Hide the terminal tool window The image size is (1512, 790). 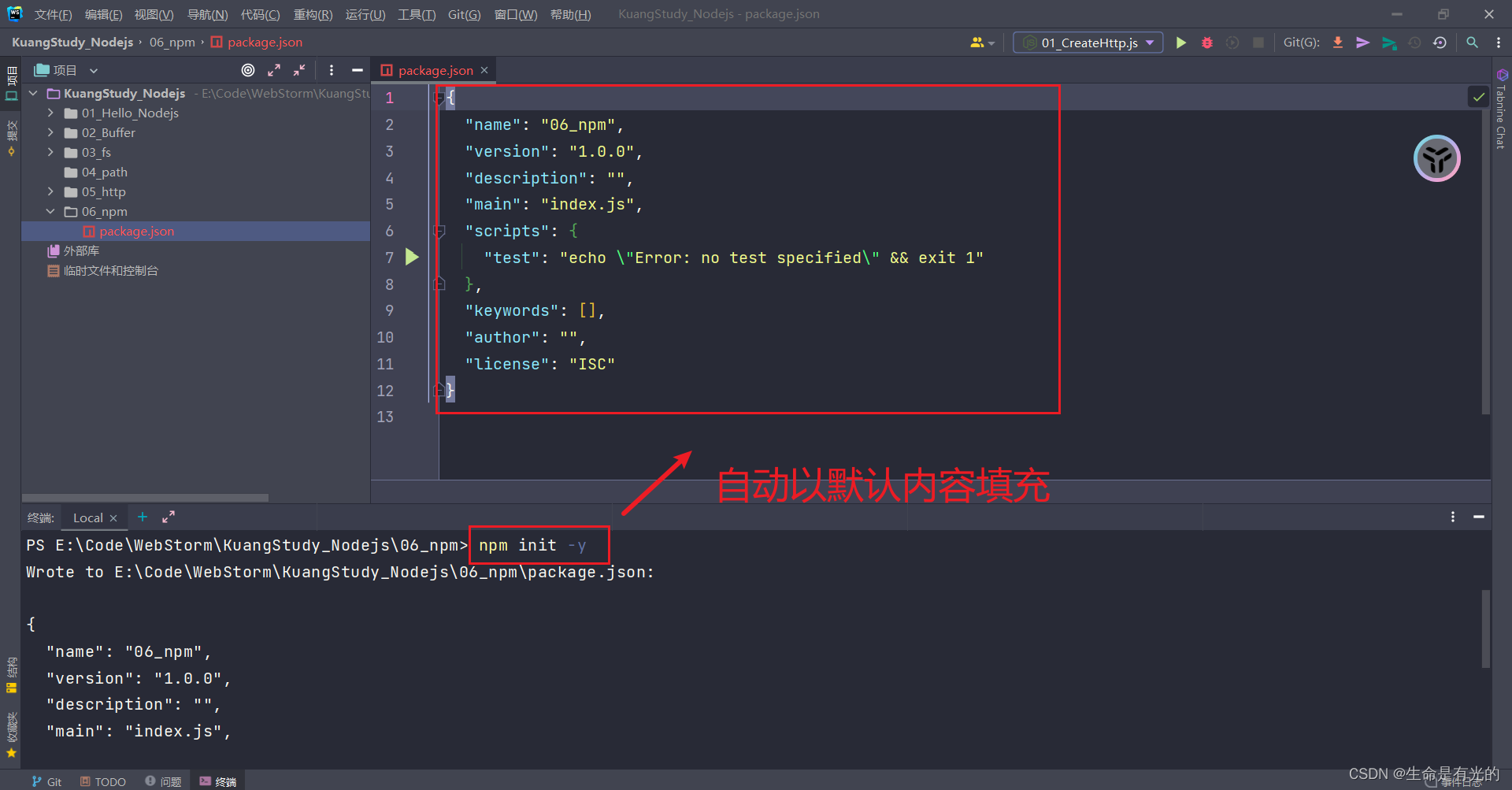[x=1479, y=517]
